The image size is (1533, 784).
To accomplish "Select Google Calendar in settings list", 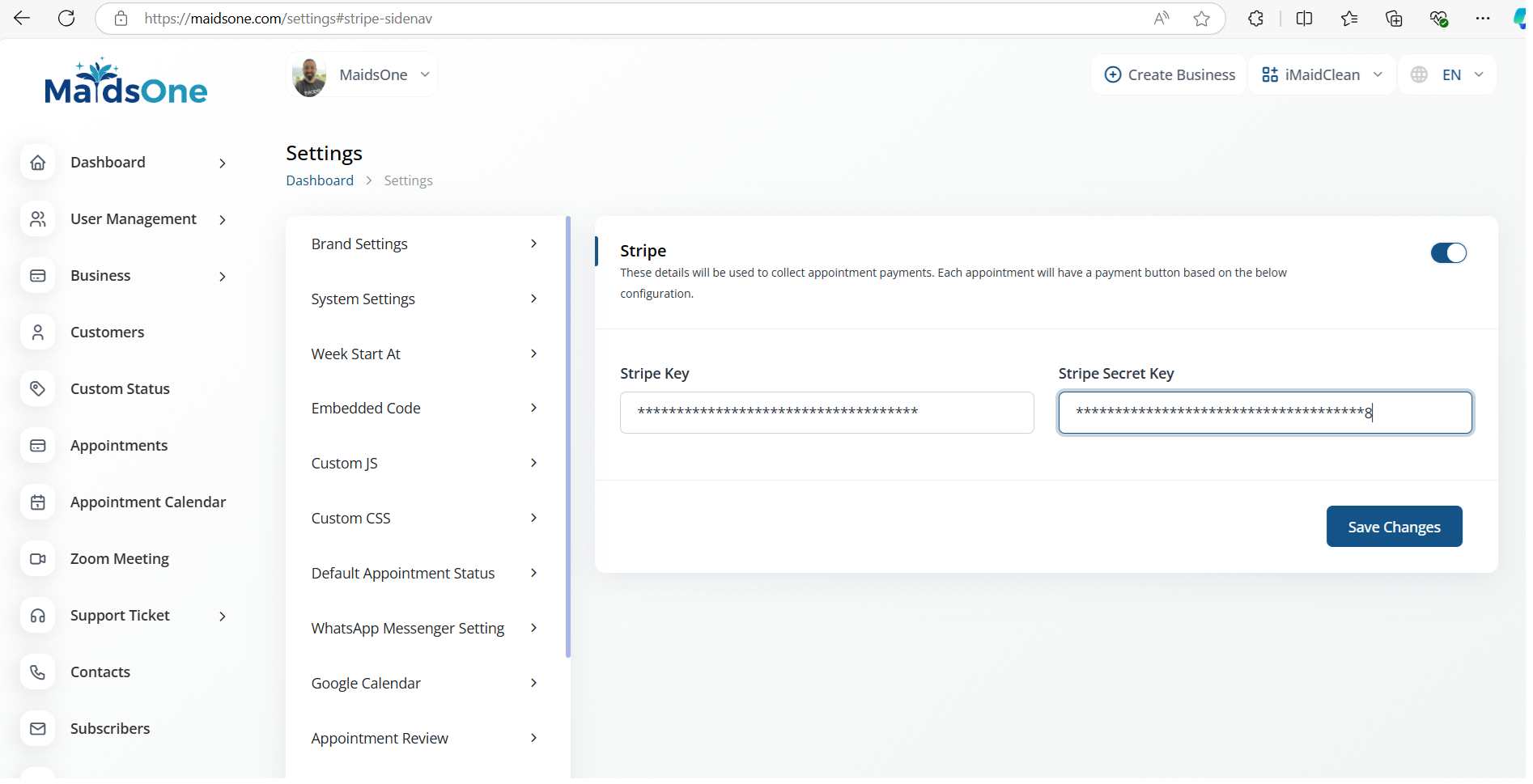I will point(424,684).
